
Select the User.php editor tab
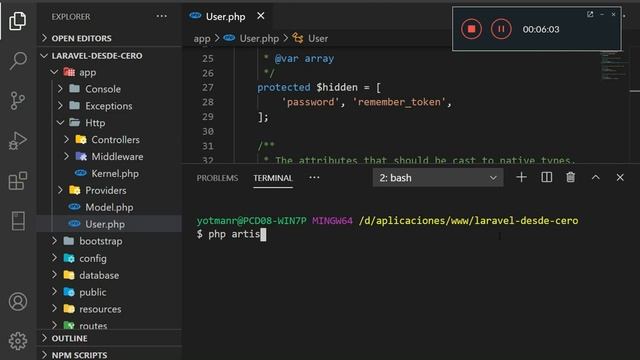[x=225, y=16]
